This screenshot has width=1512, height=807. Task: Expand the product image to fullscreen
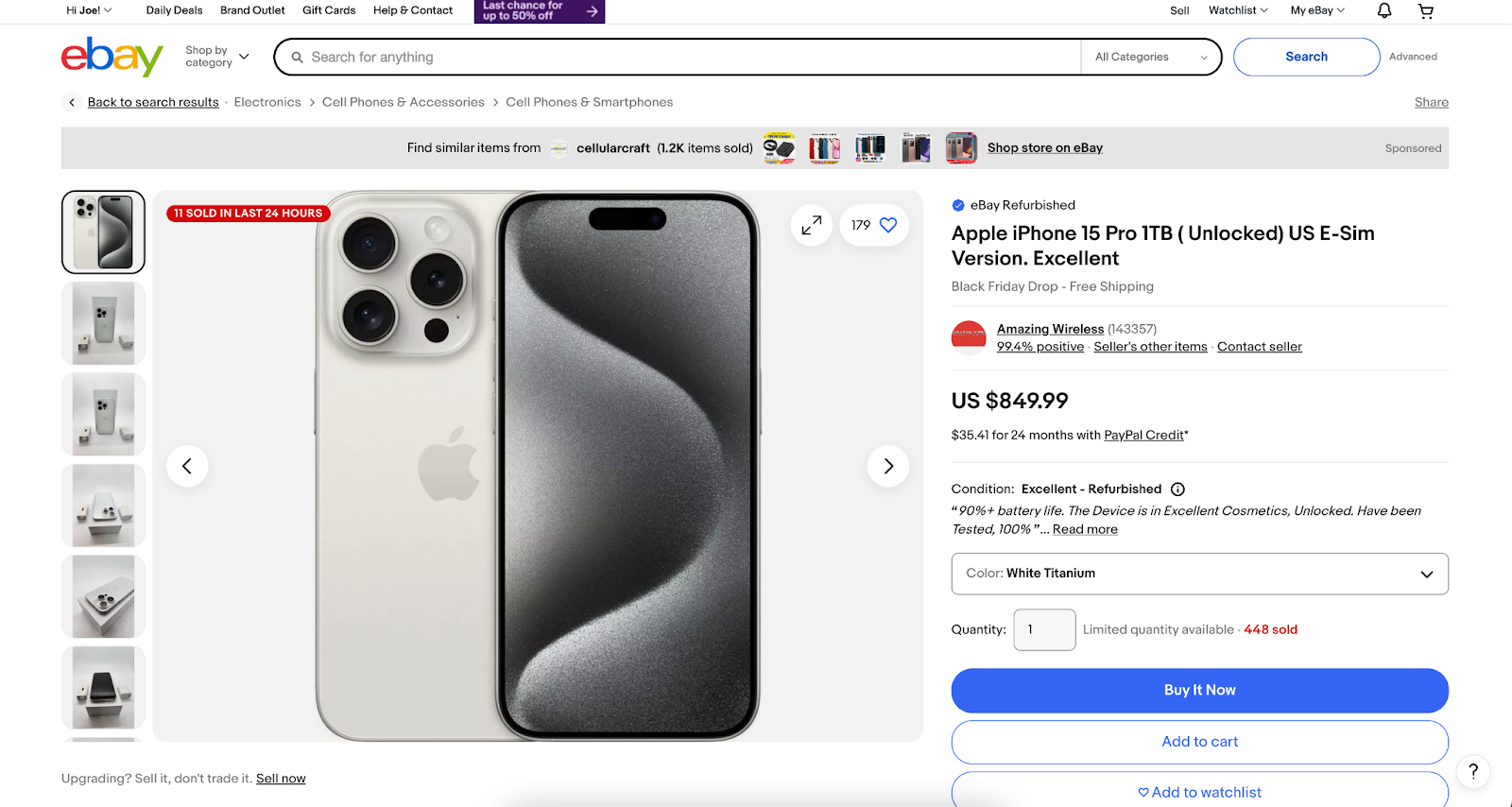(x=810, y=225)
